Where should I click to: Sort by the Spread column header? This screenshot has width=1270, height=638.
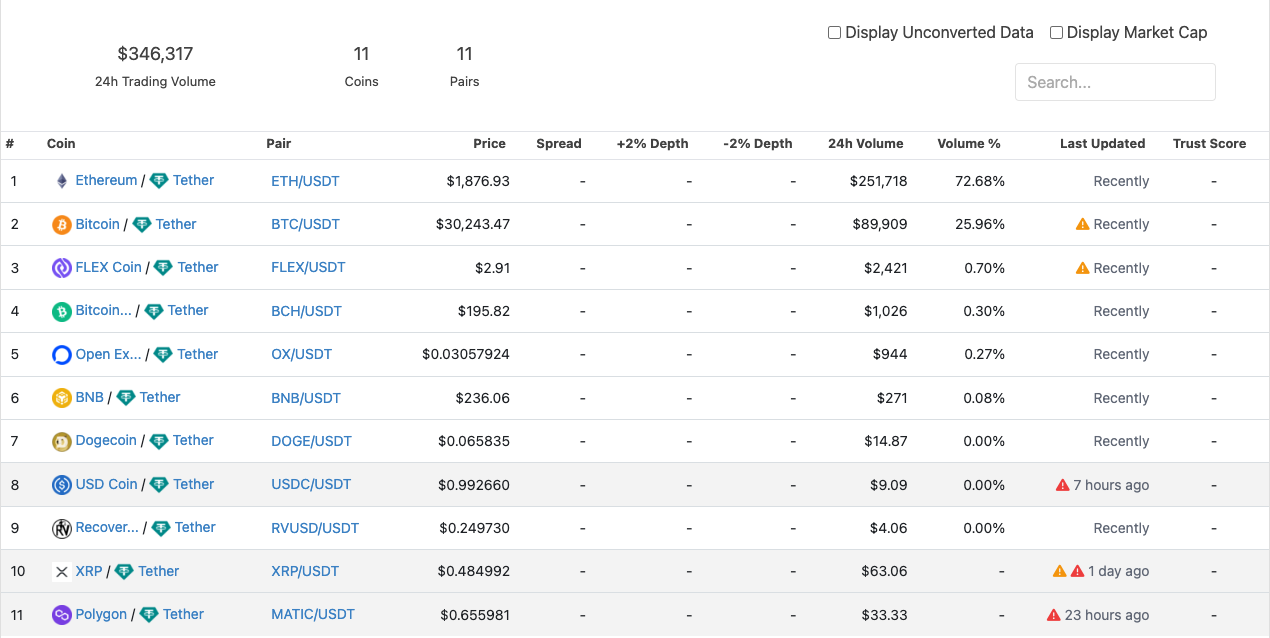tap(558, 144)
